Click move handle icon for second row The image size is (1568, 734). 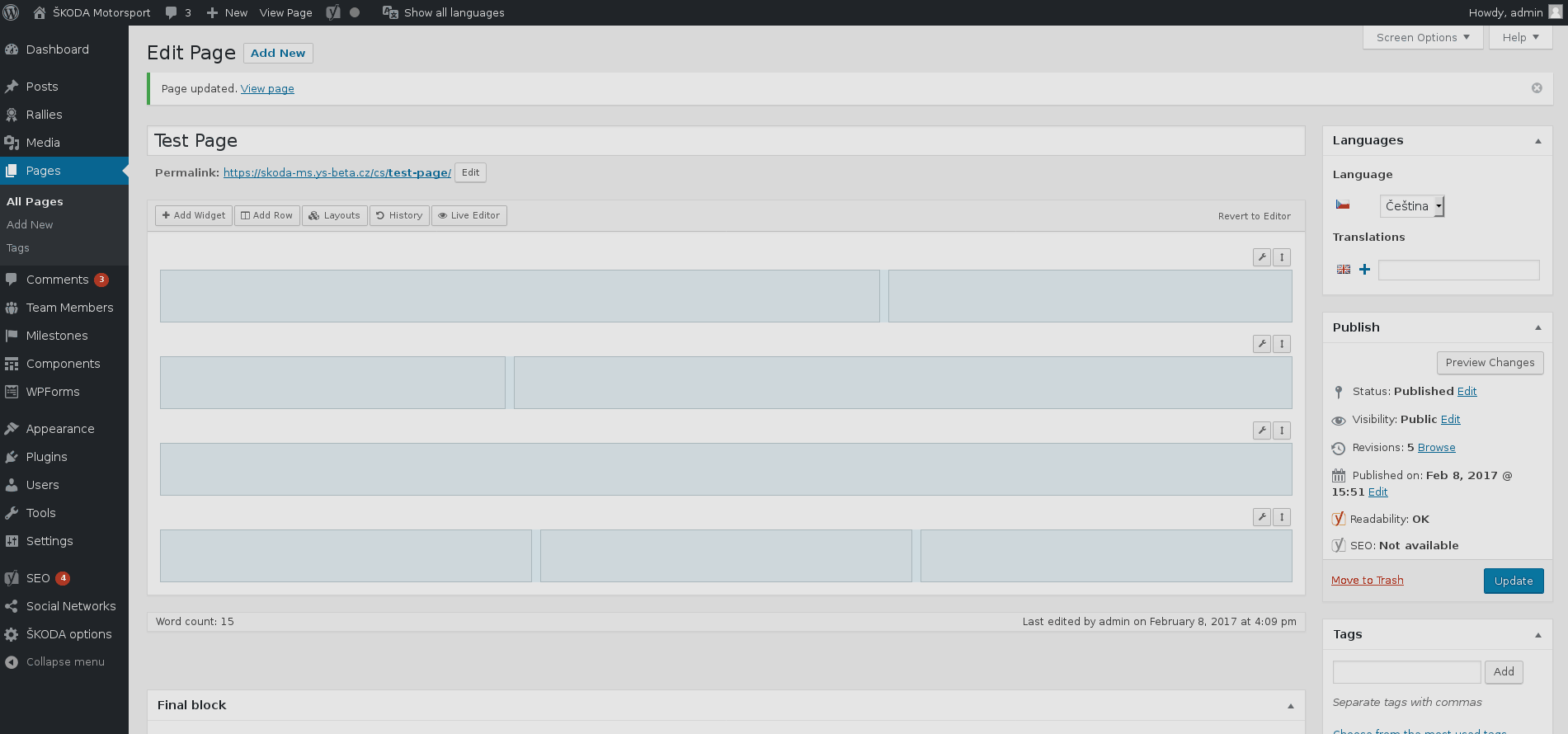[x=1282, y=344]
